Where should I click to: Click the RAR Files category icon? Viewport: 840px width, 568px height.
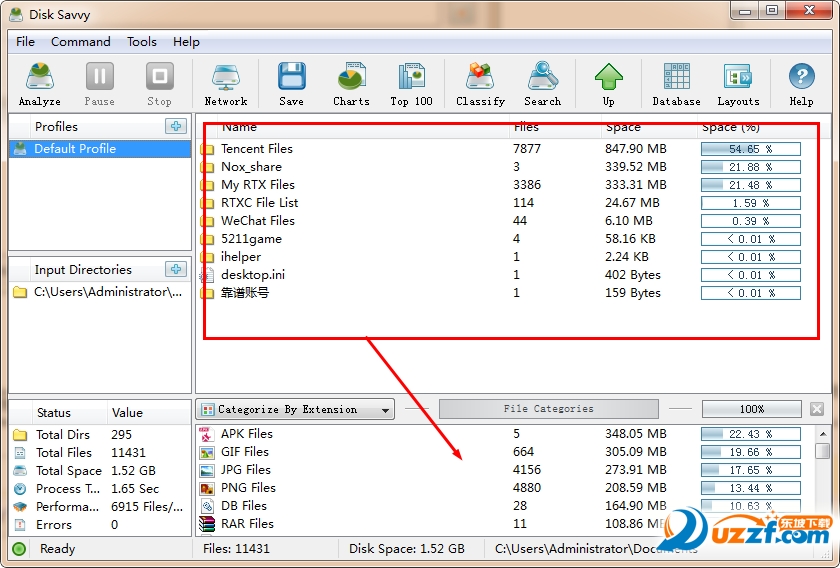click(x=207, y=524)
